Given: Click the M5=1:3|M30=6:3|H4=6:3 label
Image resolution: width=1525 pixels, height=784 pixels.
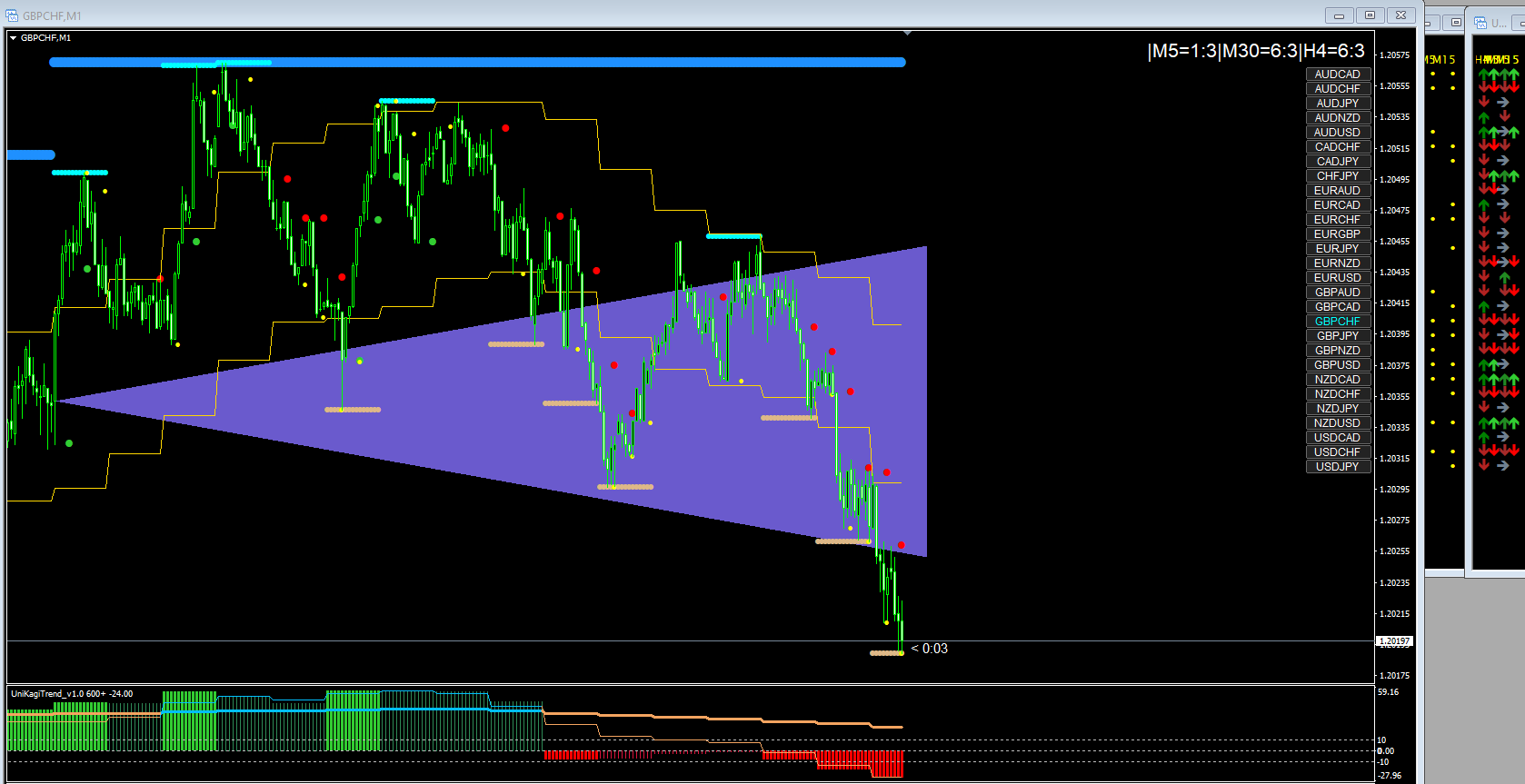Looking at the screenshot, I should click(x=1256, y=52).
